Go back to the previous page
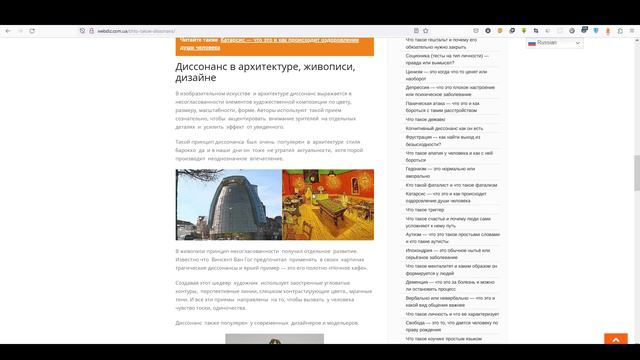 [x=8, y=31]
